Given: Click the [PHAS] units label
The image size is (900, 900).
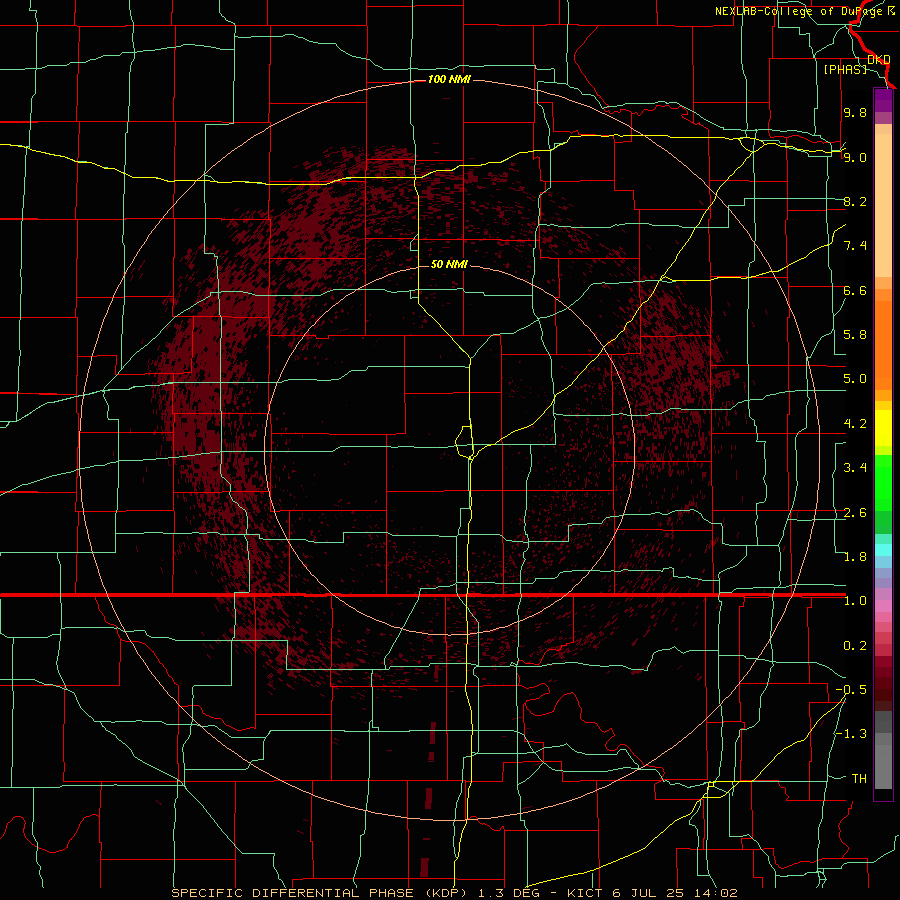Looking at the screenshot, I should point(845,69).
